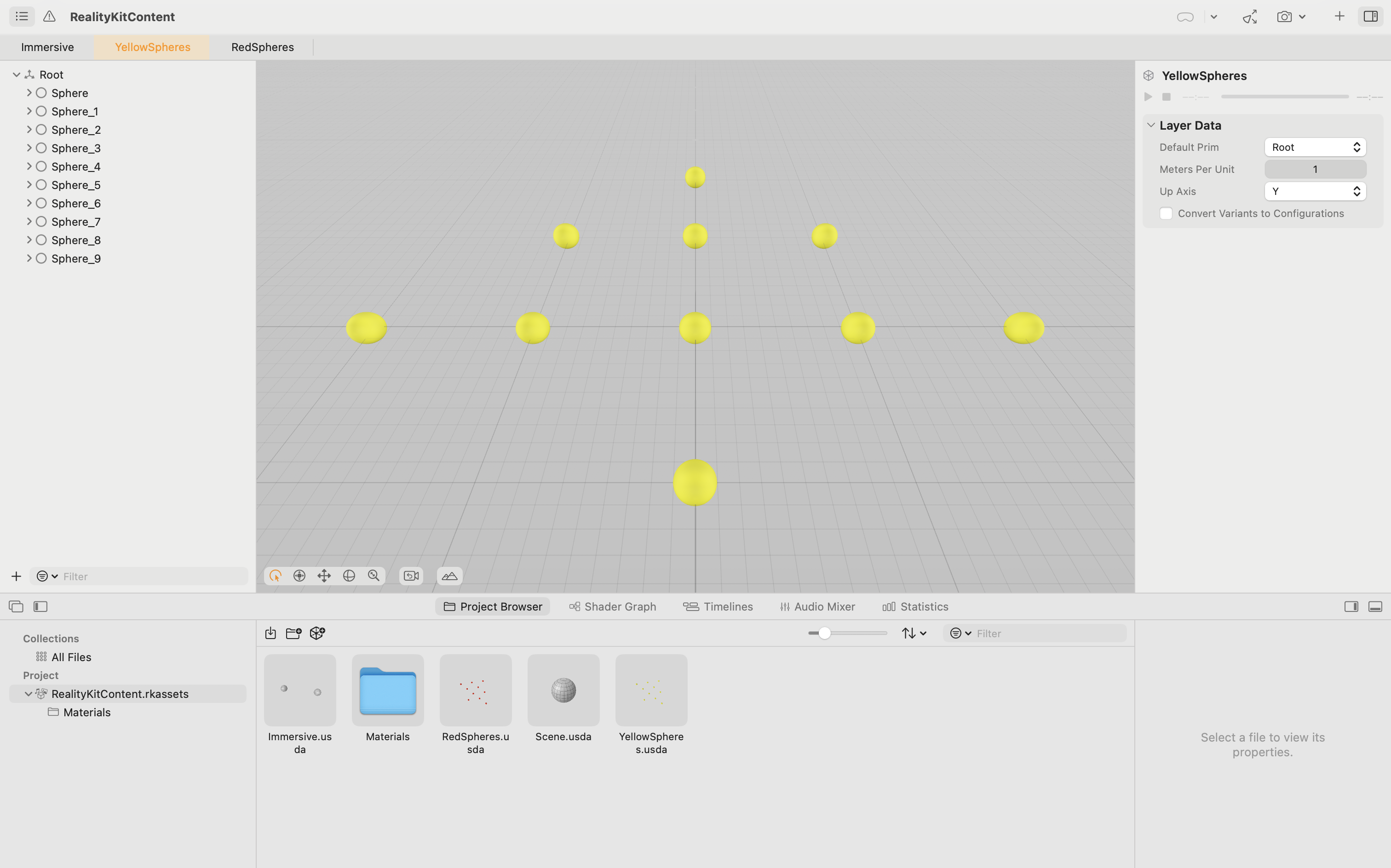Collapse the Layer Data section

(x=1151, y=125)
